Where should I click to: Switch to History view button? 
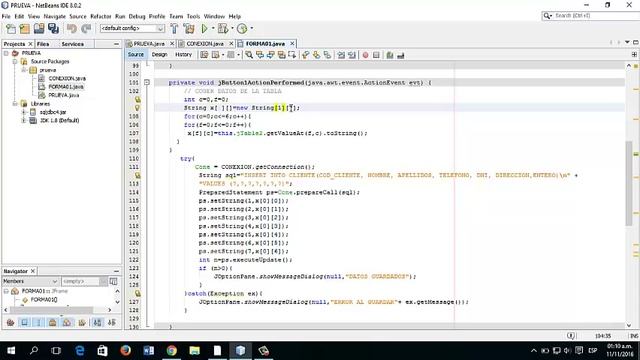tap(183, 55)
